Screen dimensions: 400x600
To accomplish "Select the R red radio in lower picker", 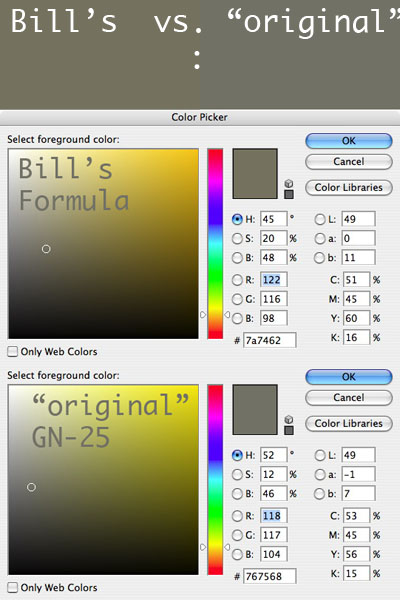I will click(x=237, y=516).
